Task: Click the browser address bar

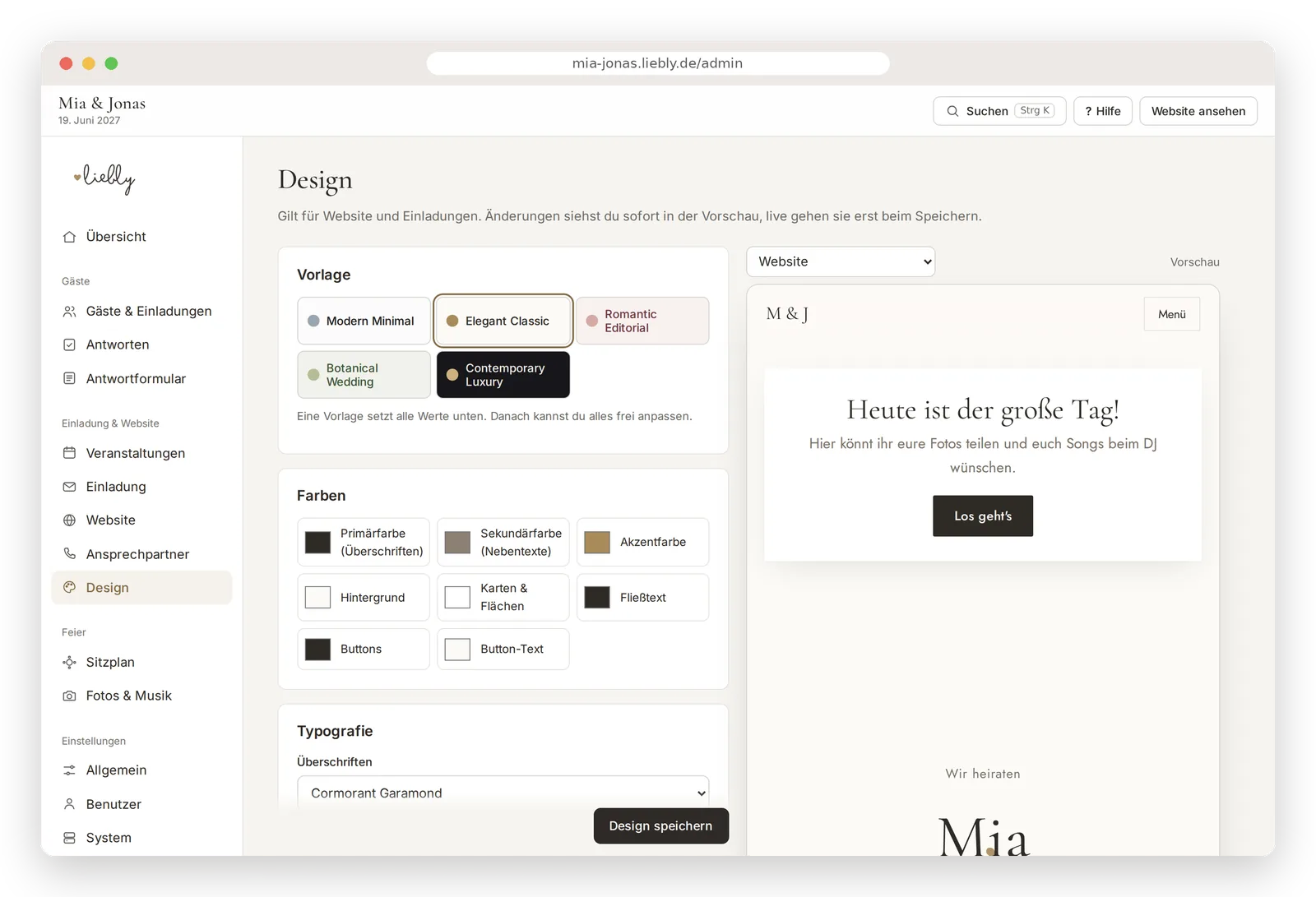Action: pos(658,63)
